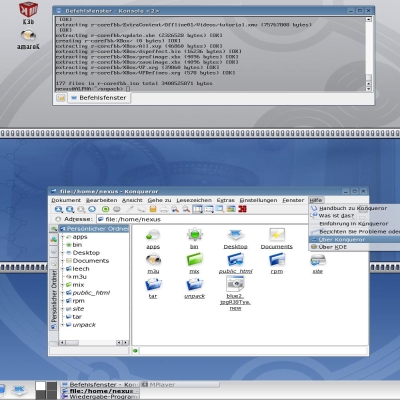This screenshot has height=400, width=400.
Task: Click the Konsole scrollbar up arrow
Action: pos(368,19)
